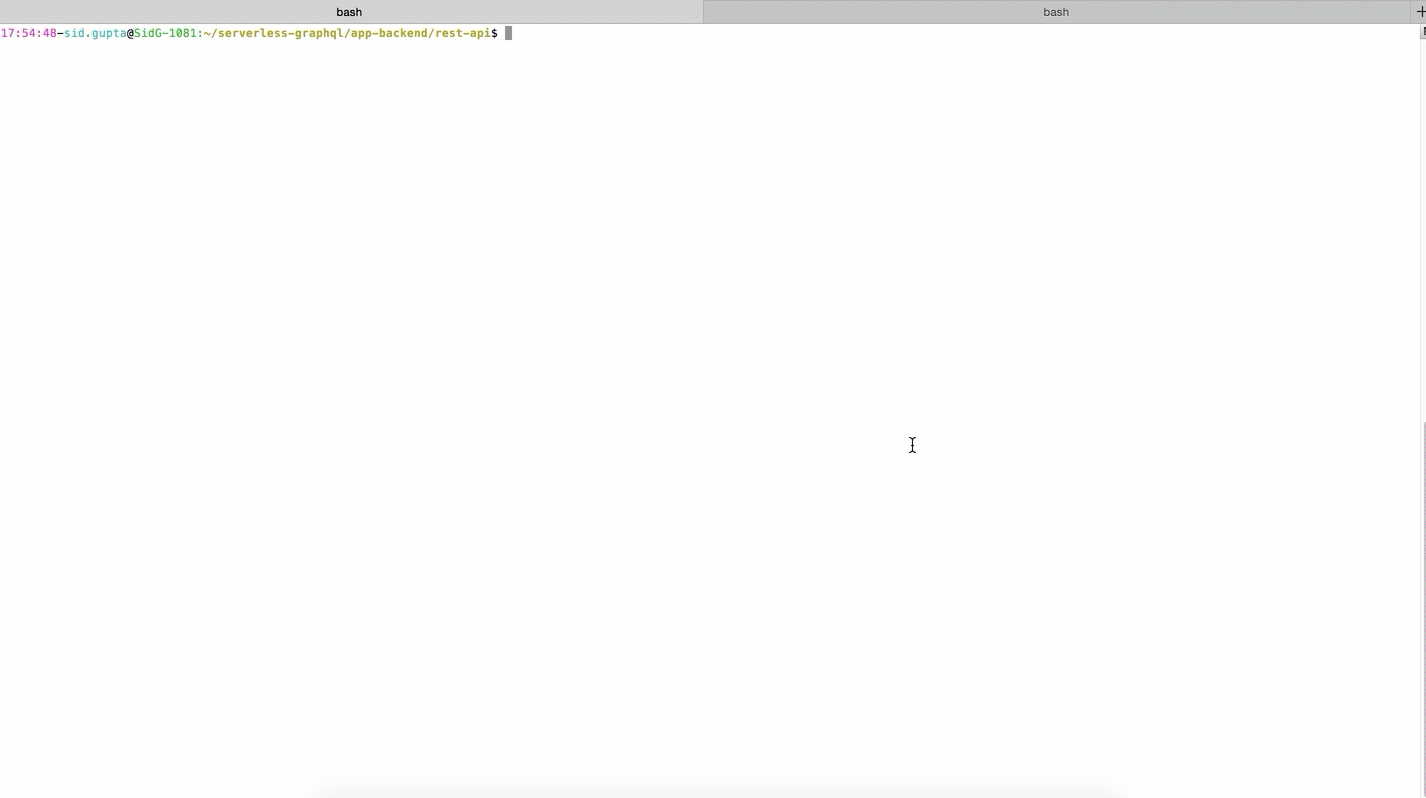Switch to the second bash tab
This screenshot has height=798, width=1426.
(x=1055, y=12)
